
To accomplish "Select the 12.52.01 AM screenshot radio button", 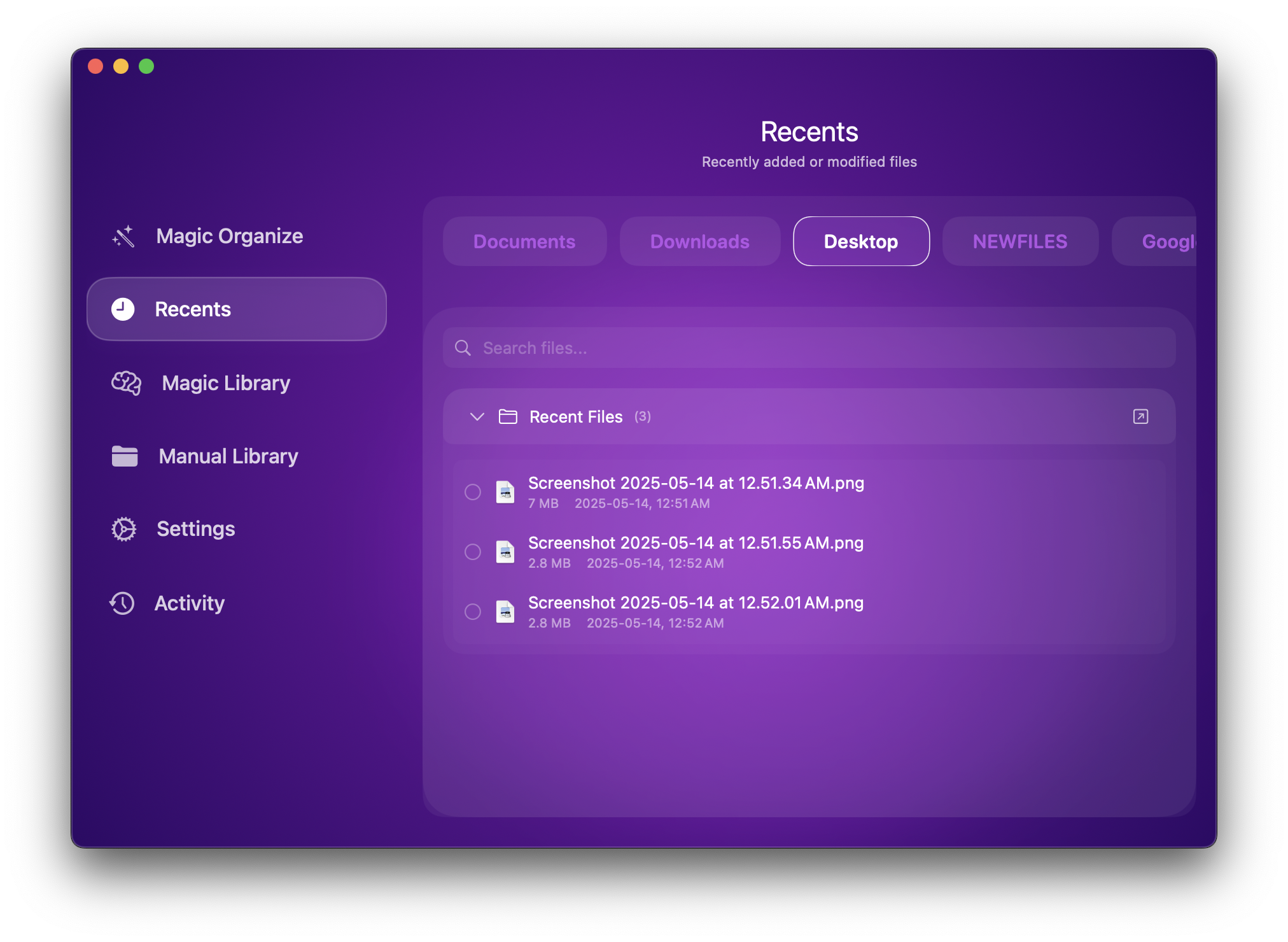I will click(473, 612).
